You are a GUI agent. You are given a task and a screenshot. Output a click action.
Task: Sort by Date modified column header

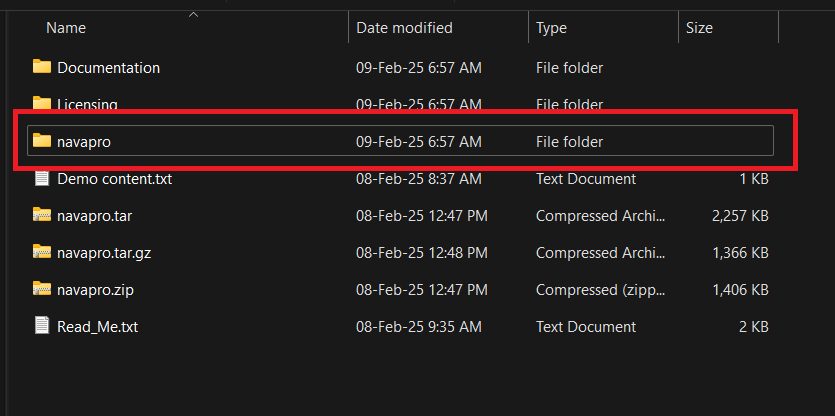[x=404, y=28]
